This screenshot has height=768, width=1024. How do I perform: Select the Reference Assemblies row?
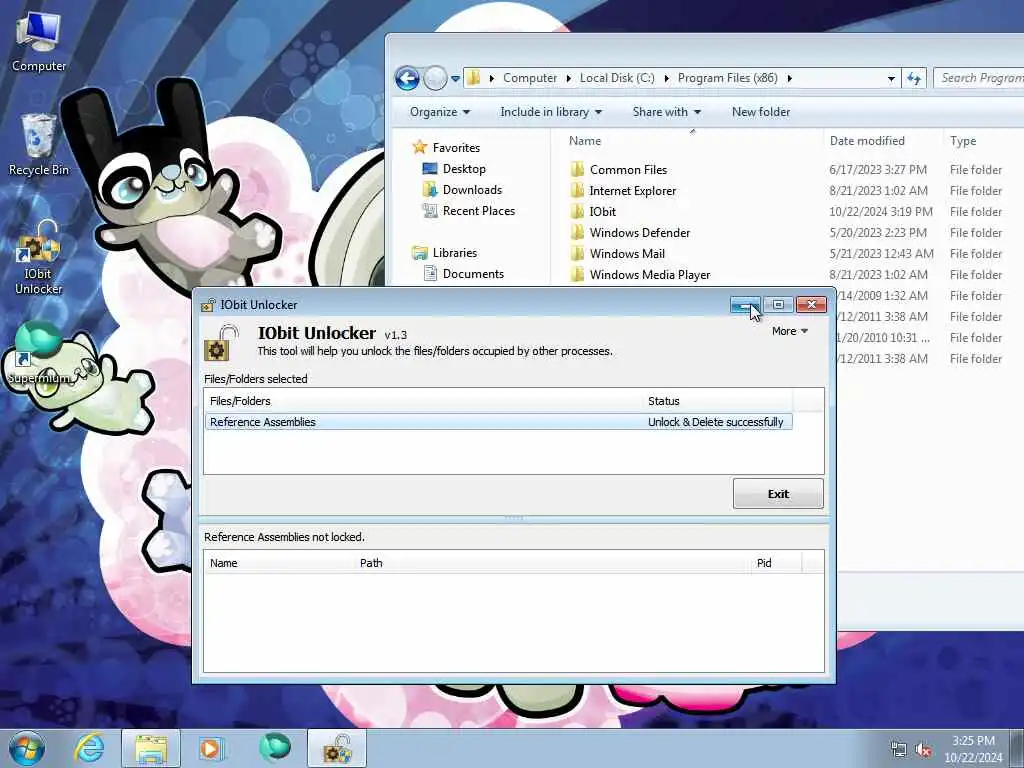498,422
